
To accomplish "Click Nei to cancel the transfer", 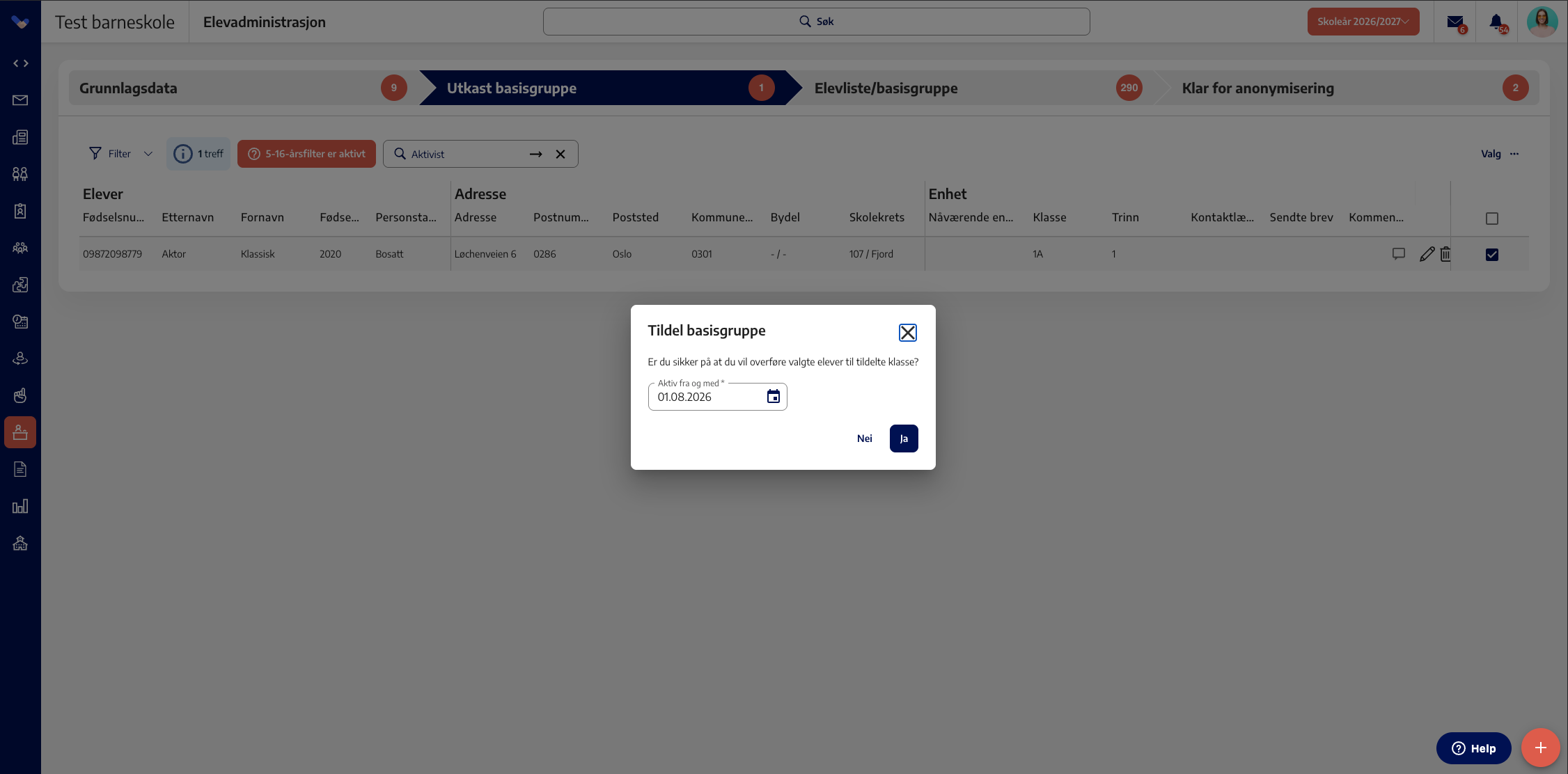I will click(x=864, y=439).
